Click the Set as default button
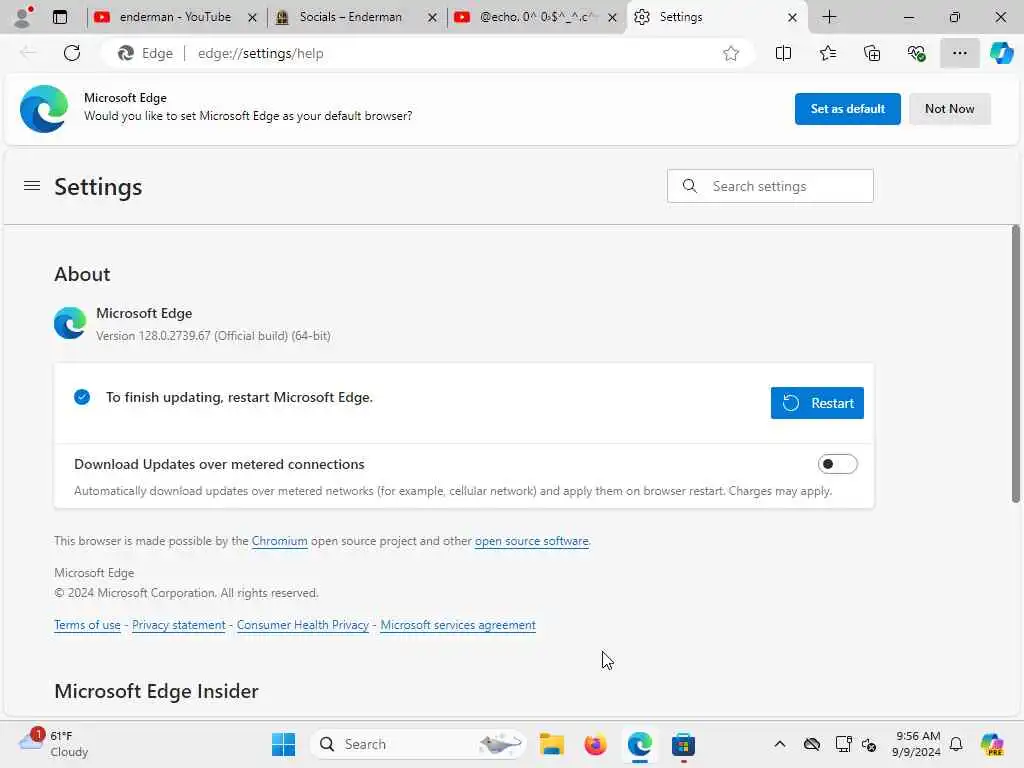The width and height of the screenshot is (1024, 768). (847, 109)
